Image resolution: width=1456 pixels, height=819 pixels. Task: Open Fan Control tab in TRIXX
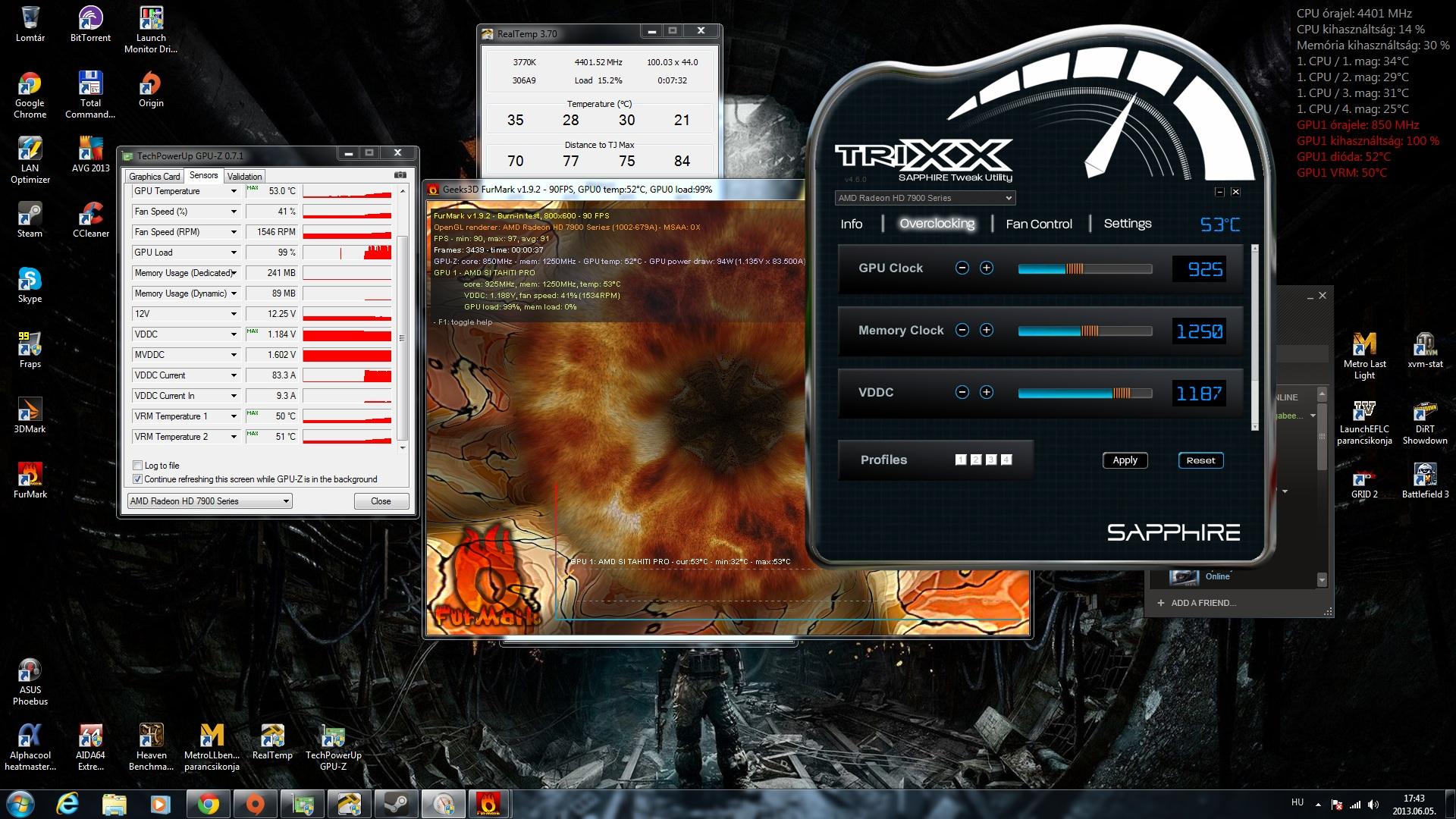(1038, 224)
